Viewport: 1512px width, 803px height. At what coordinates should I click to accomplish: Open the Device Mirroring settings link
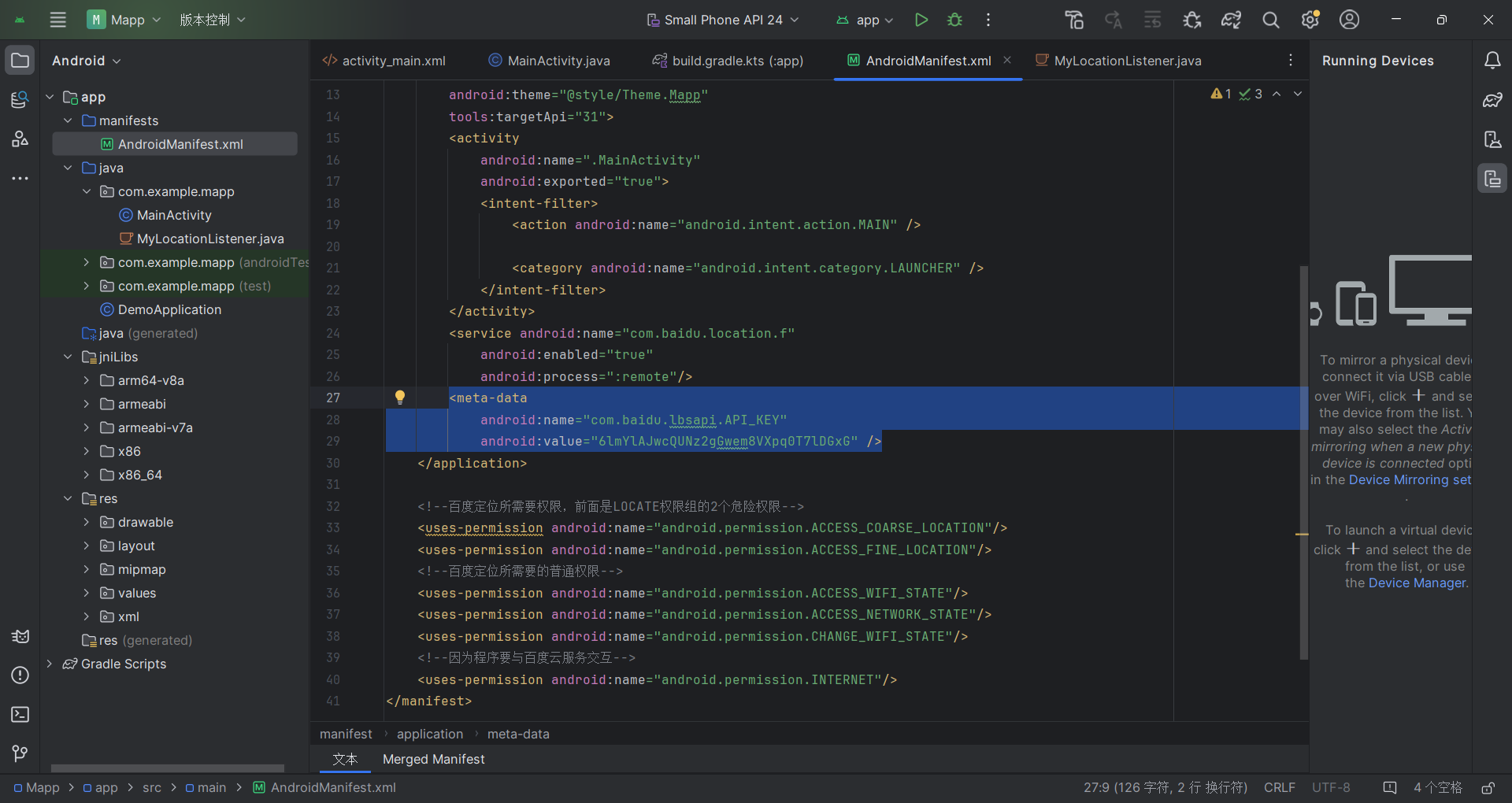(1410, 479)
